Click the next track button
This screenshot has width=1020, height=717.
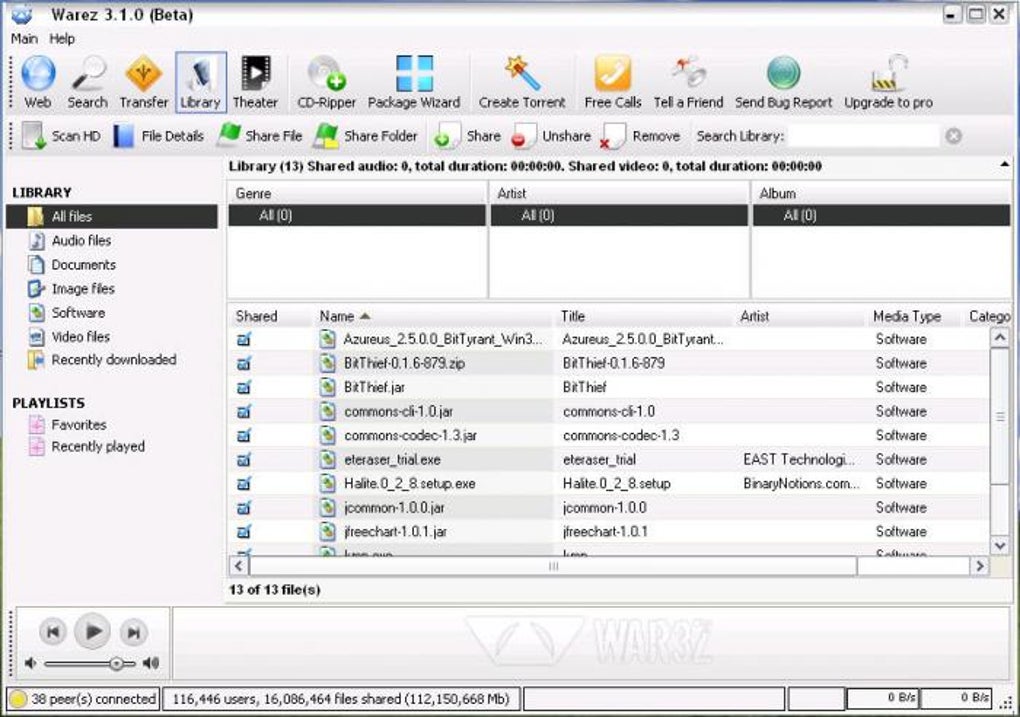click(133, 632)
